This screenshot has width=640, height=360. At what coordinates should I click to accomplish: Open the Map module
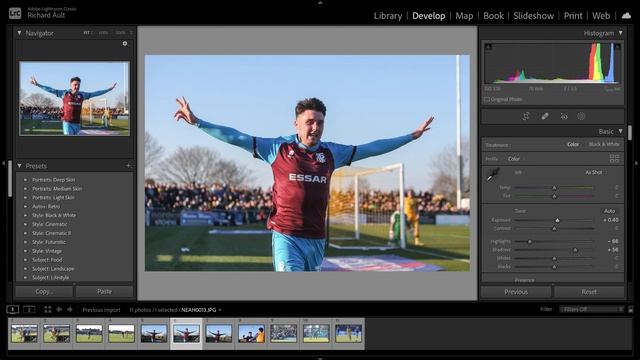tap(464, 16)
